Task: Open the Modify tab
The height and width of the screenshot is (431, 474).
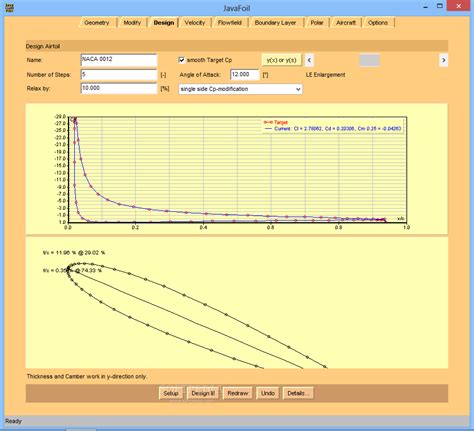Action: (132, 23)
